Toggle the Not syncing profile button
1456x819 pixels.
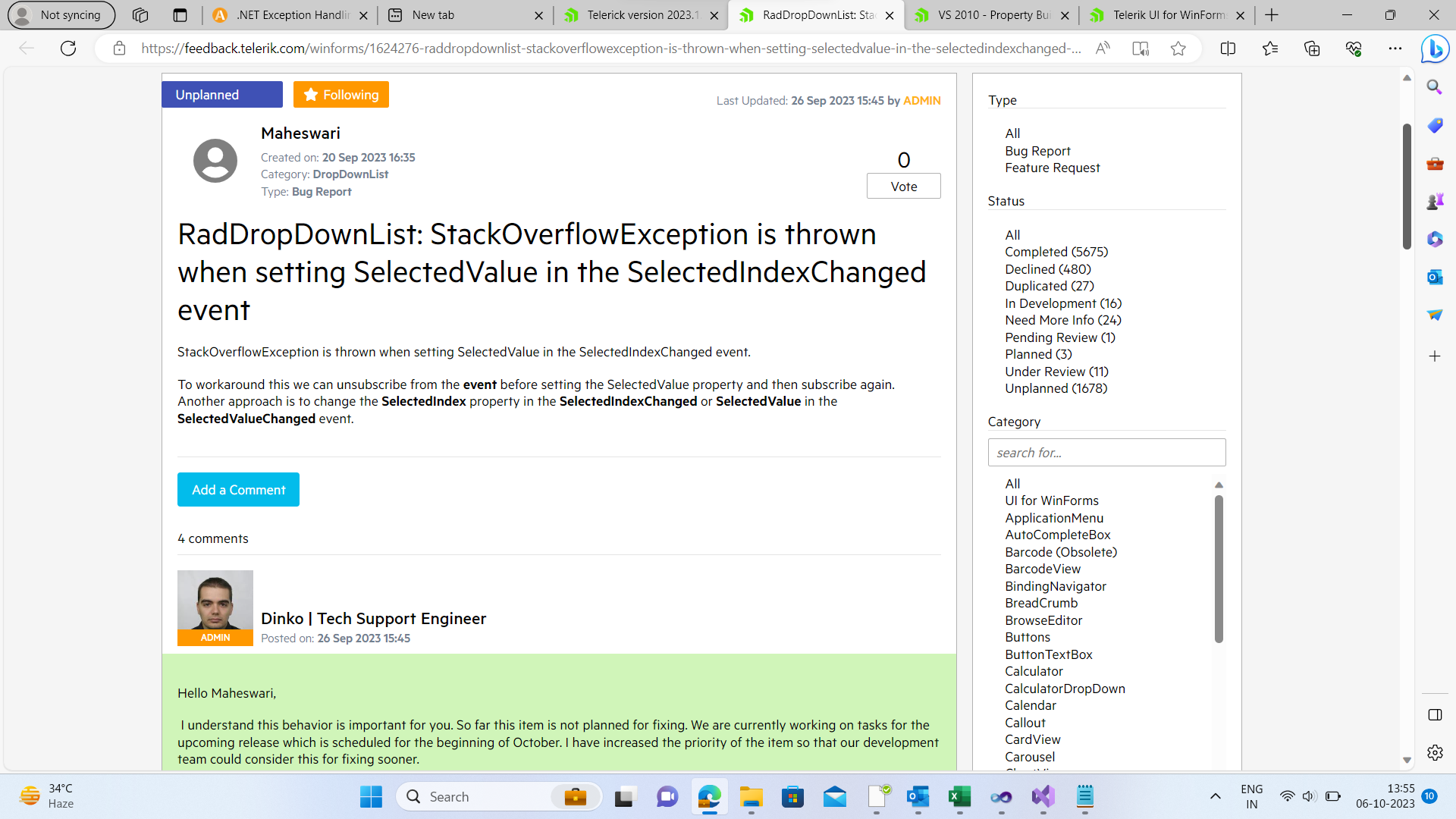click(61, 14)
